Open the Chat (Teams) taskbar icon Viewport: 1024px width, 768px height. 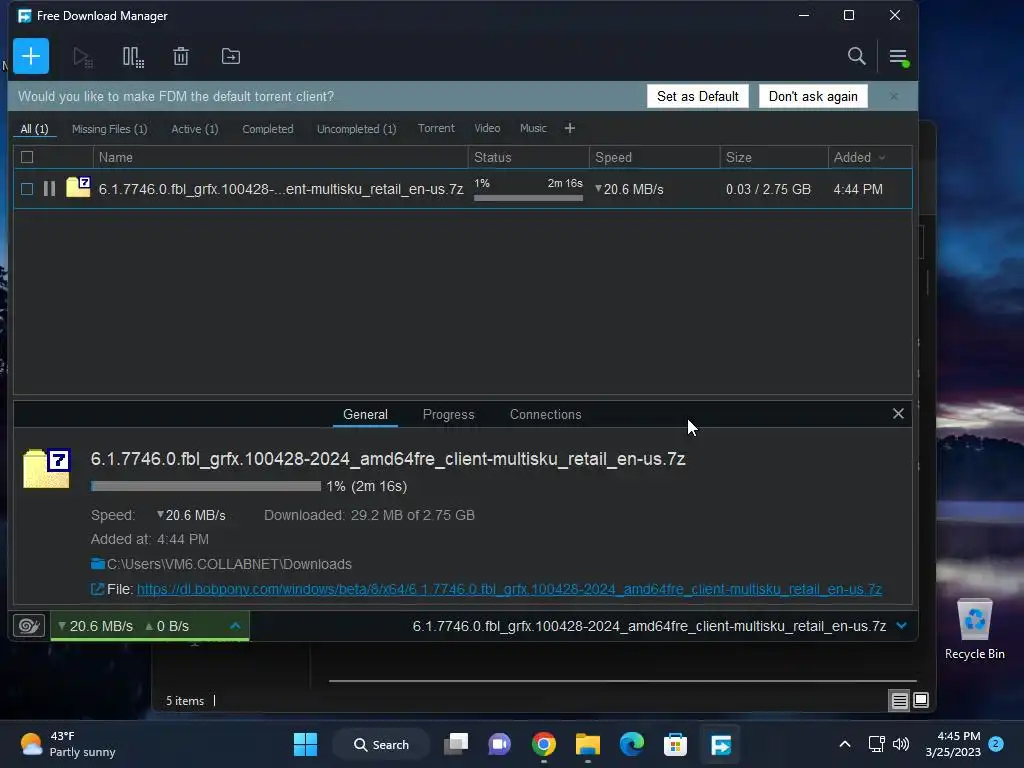[x=500, y=744]
